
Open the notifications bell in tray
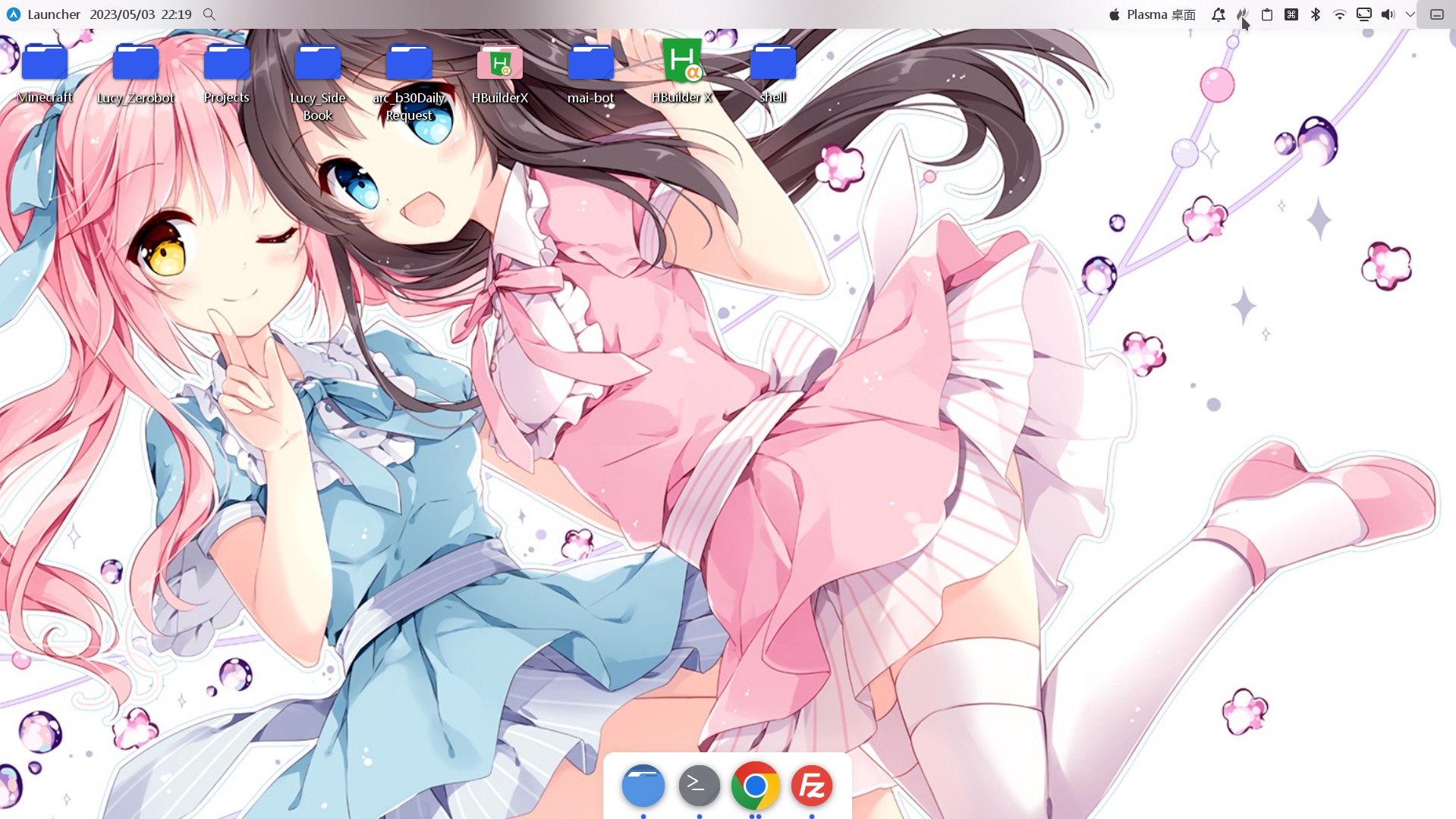pyautogui.click(x=1219, y=14)
